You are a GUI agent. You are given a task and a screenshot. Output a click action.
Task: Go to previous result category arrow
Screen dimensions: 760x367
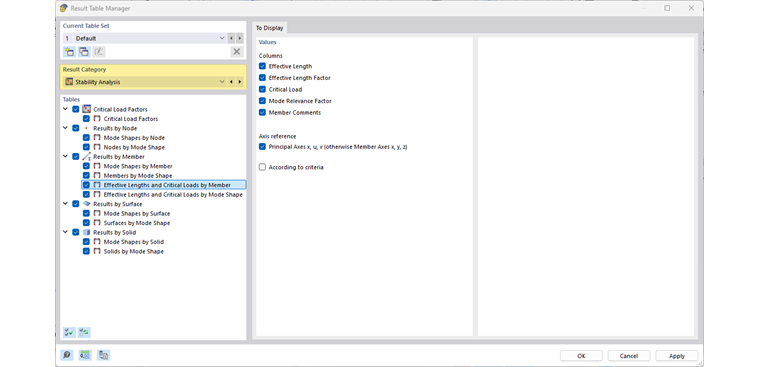(x=231, y=82)
